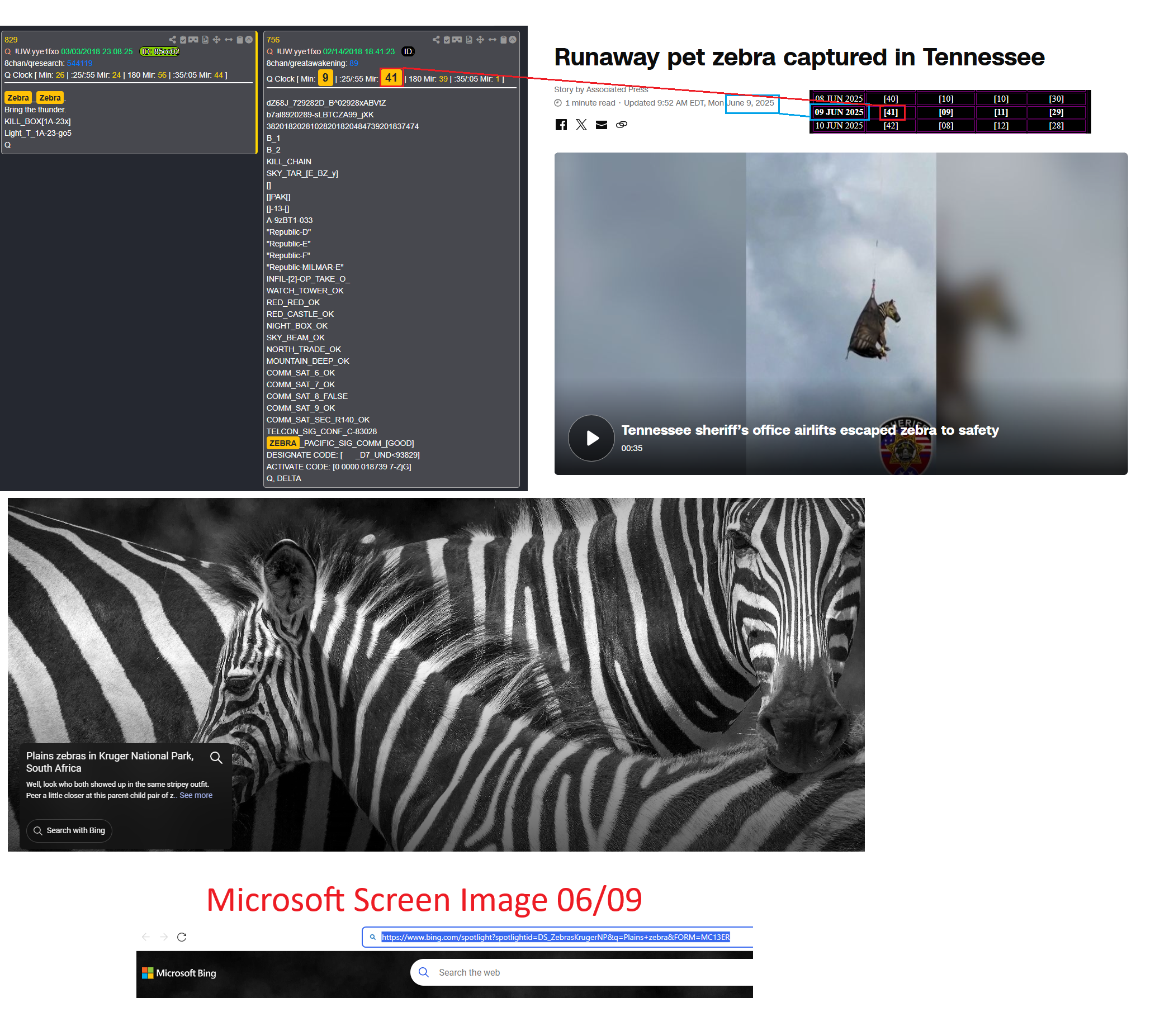Reload the Bing spotlight page
The image size is (1174, 1036).
pos(182,937)
